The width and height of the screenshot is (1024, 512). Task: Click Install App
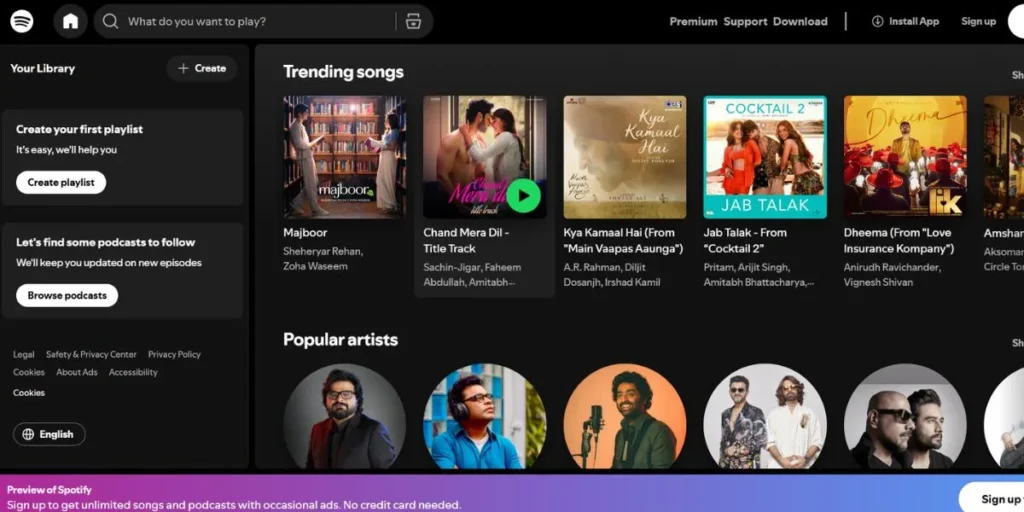[x=905, y=22]
